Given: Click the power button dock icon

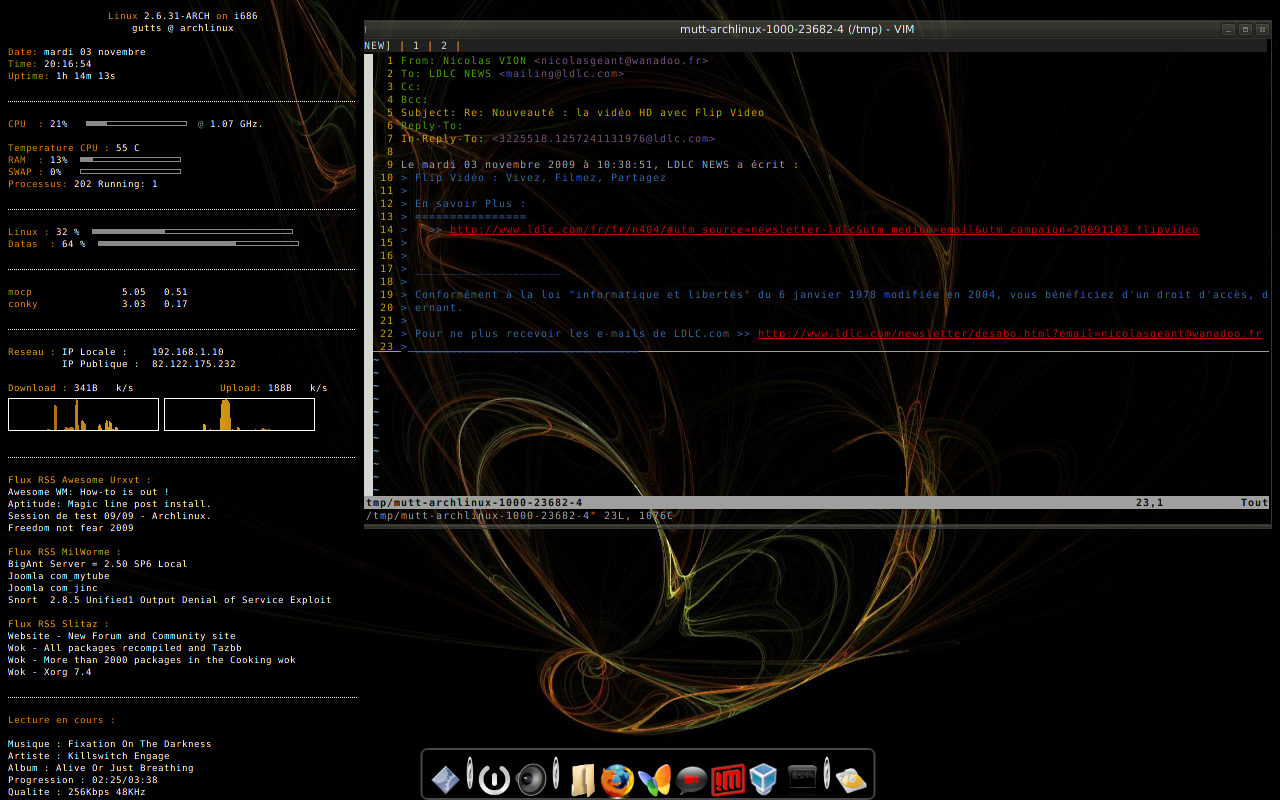Looking at the screenshot, I should tap(494, 779).
